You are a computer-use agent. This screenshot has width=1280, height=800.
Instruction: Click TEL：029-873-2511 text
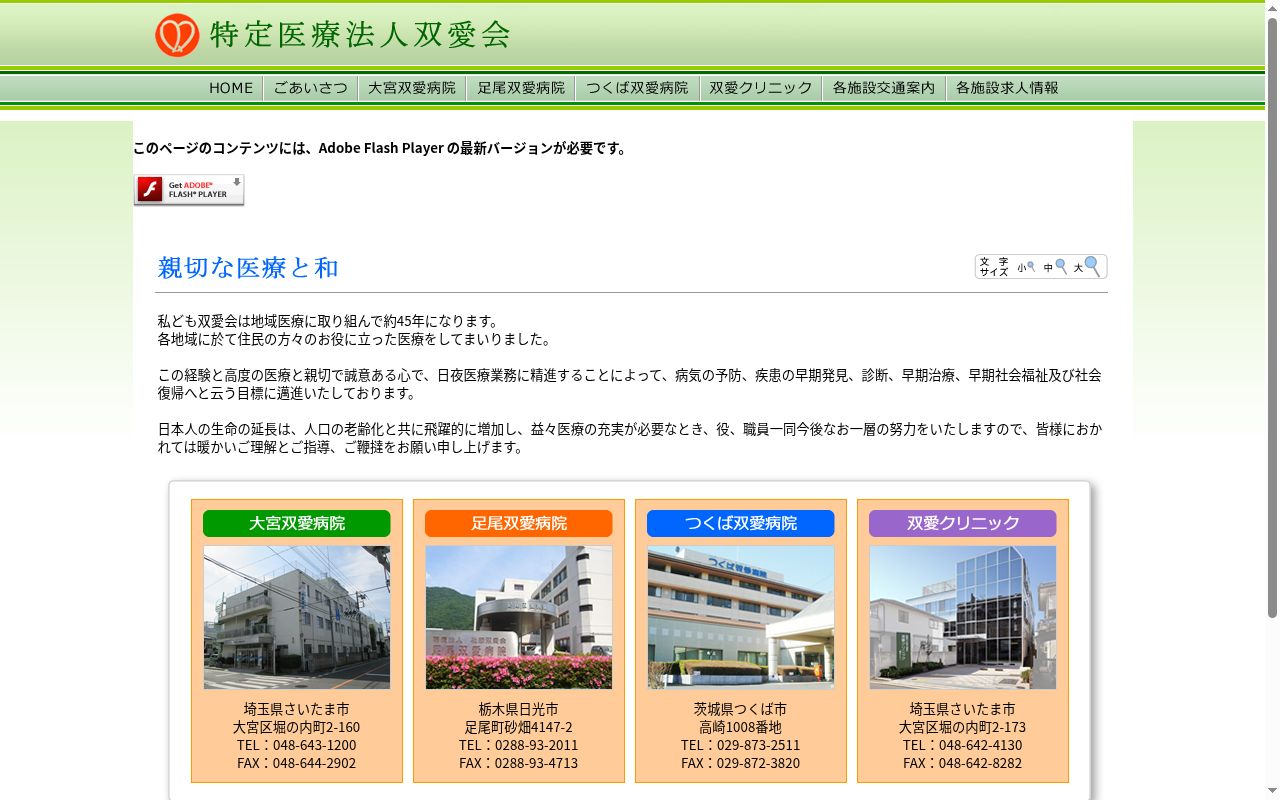[x=741, y=745]
